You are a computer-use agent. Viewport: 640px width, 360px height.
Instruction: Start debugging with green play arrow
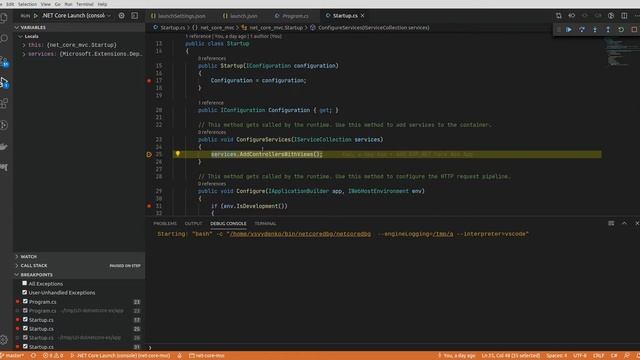pos(36,16)
